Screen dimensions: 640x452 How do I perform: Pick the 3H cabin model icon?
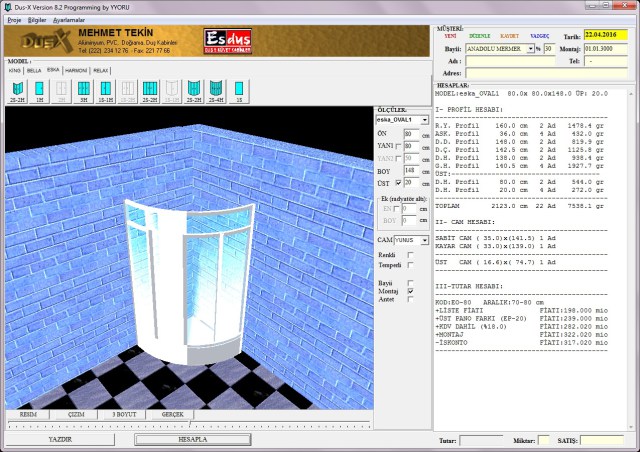(85, 89)
